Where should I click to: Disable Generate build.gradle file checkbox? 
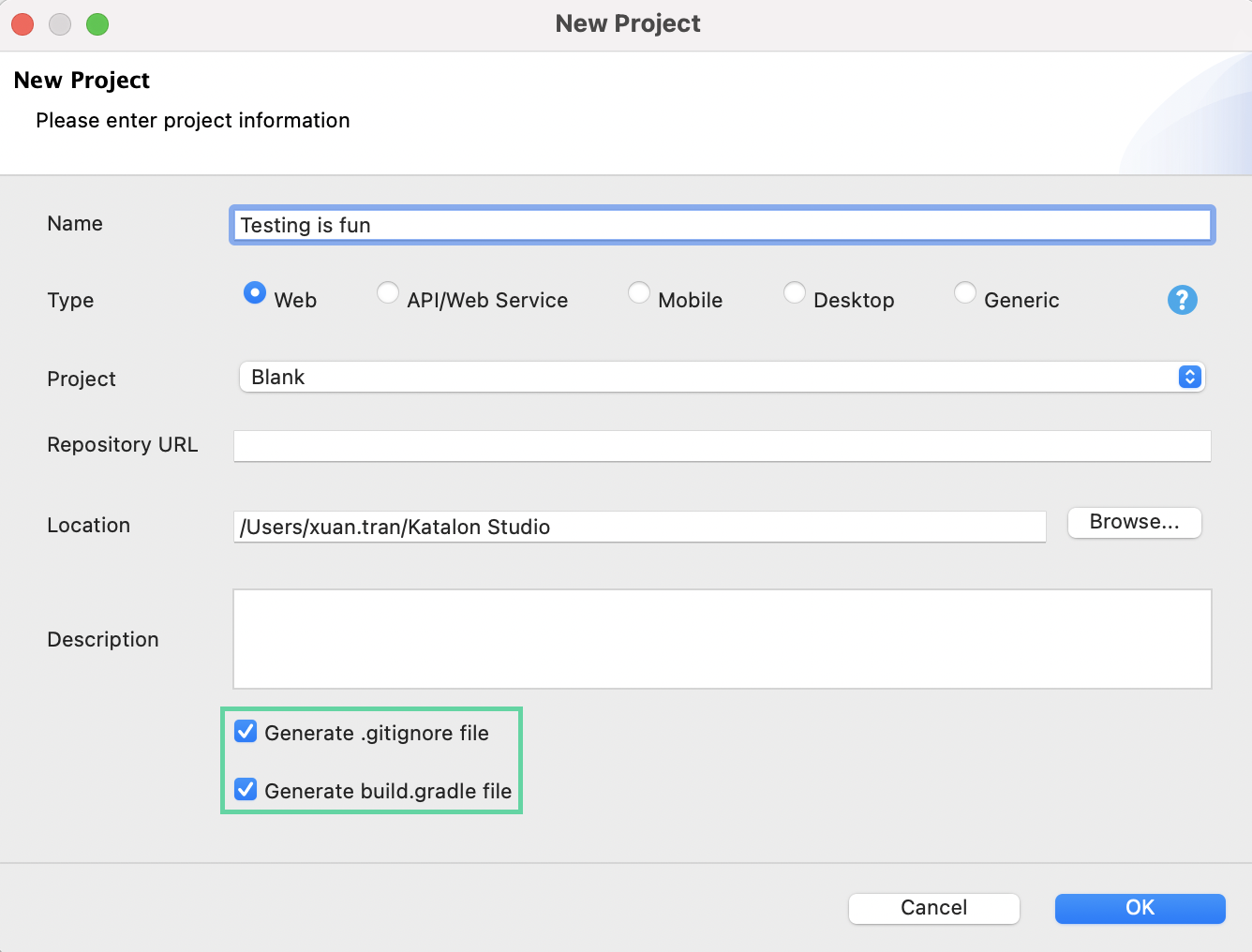click(246, 790)
